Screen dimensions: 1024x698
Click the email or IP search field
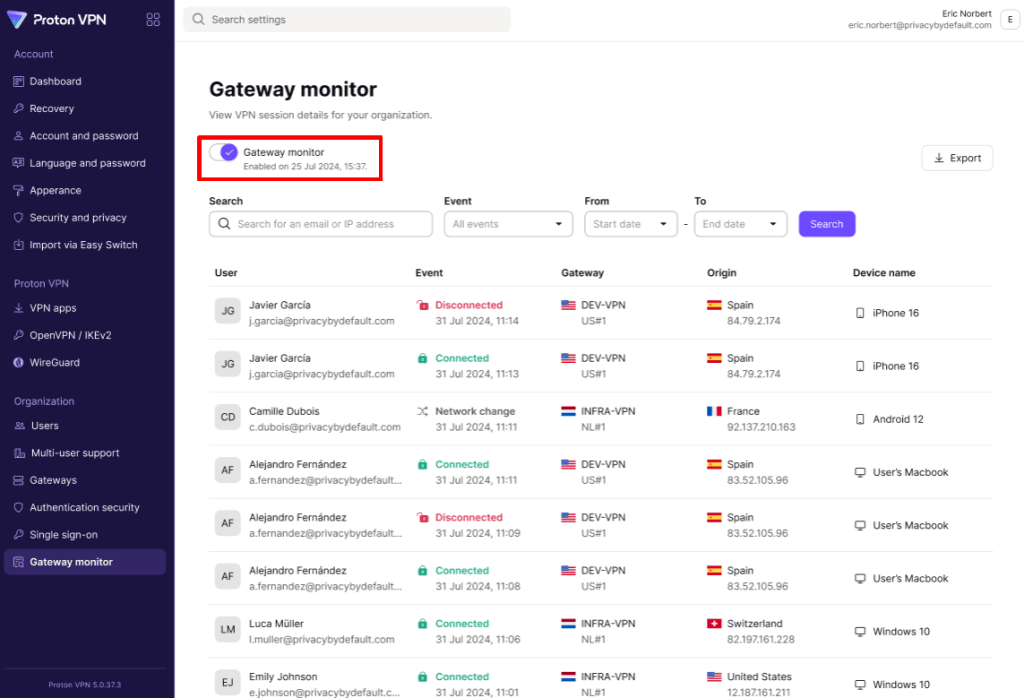(320, 224)
